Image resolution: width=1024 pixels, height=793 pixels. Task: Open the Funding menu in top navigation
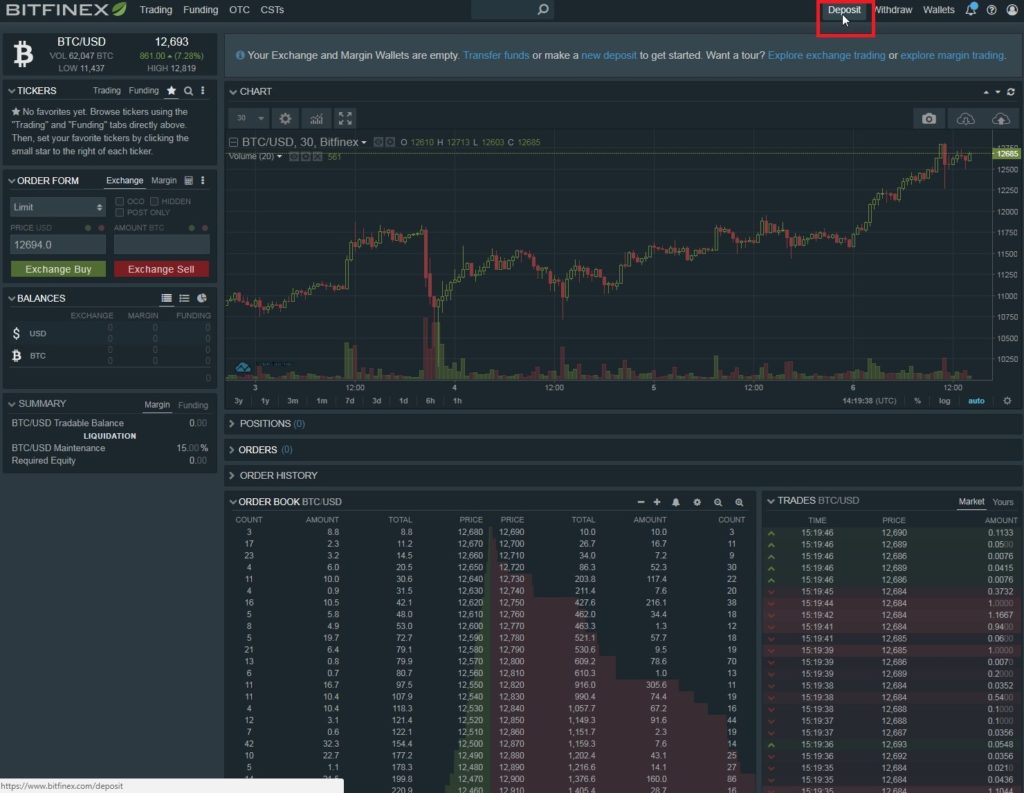(x=200, y=10)
